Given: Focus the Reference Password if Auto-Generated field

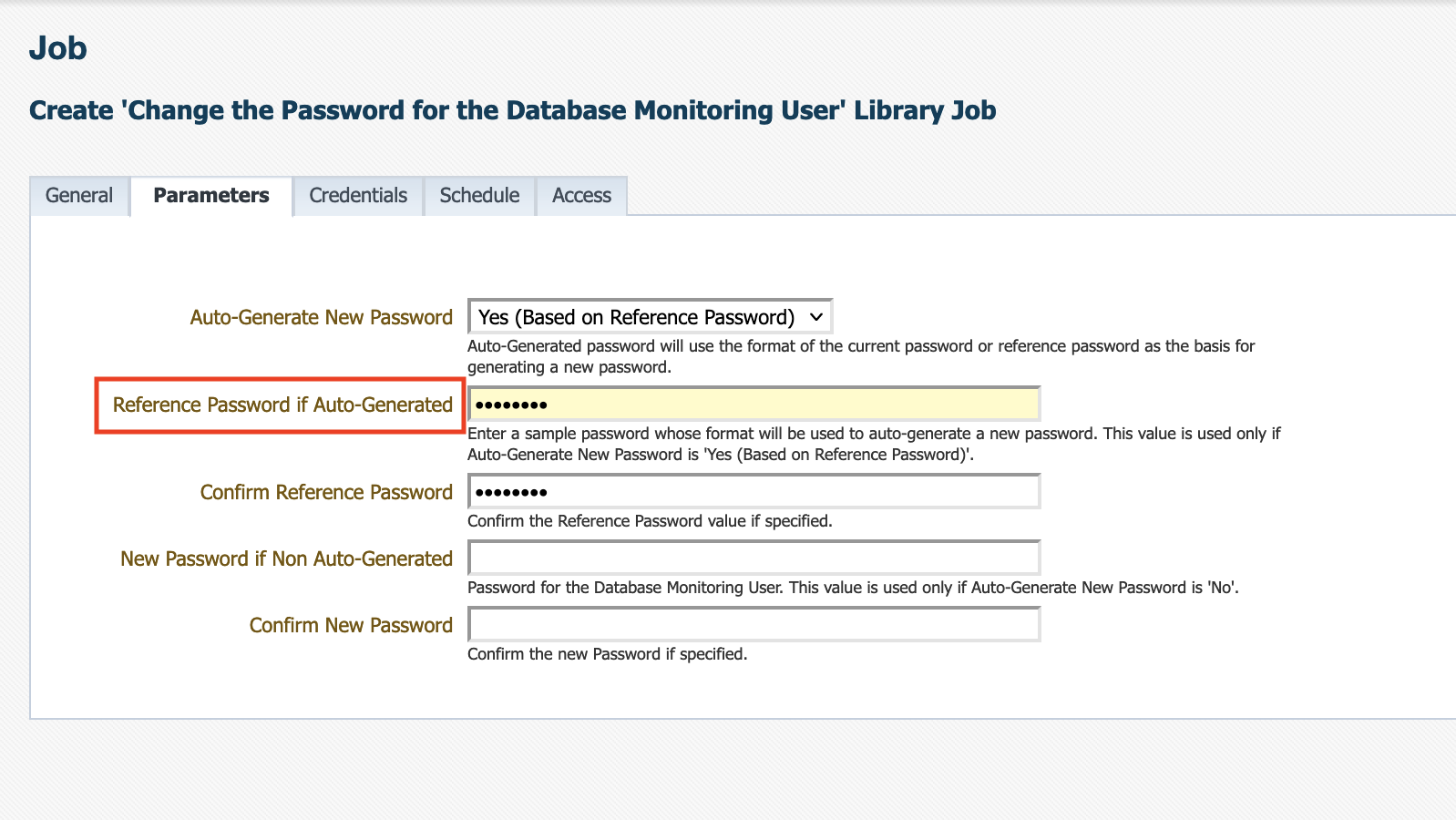Looking at the screenshot, I should (754, 405).
